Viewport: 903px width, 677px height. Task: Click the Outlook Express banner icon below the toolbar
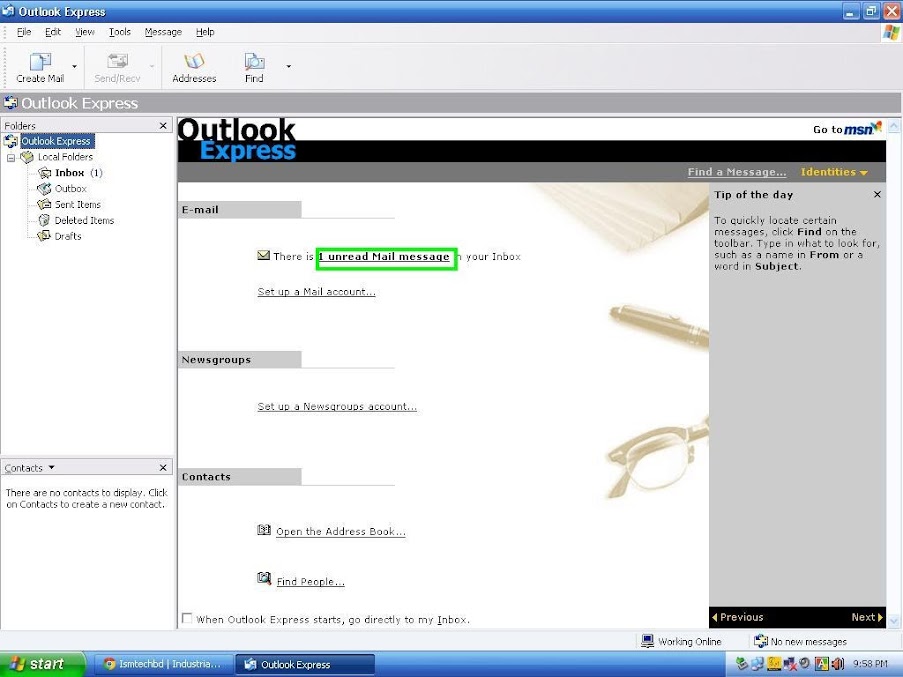[10, 103]
